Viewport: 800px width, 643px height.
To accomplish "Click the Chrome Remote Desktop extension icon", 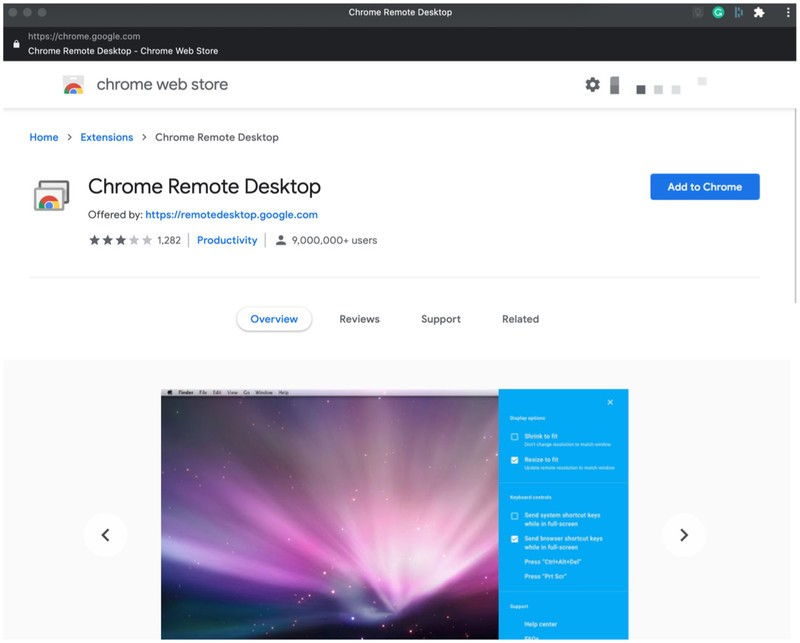I will (x=51, y=195).
